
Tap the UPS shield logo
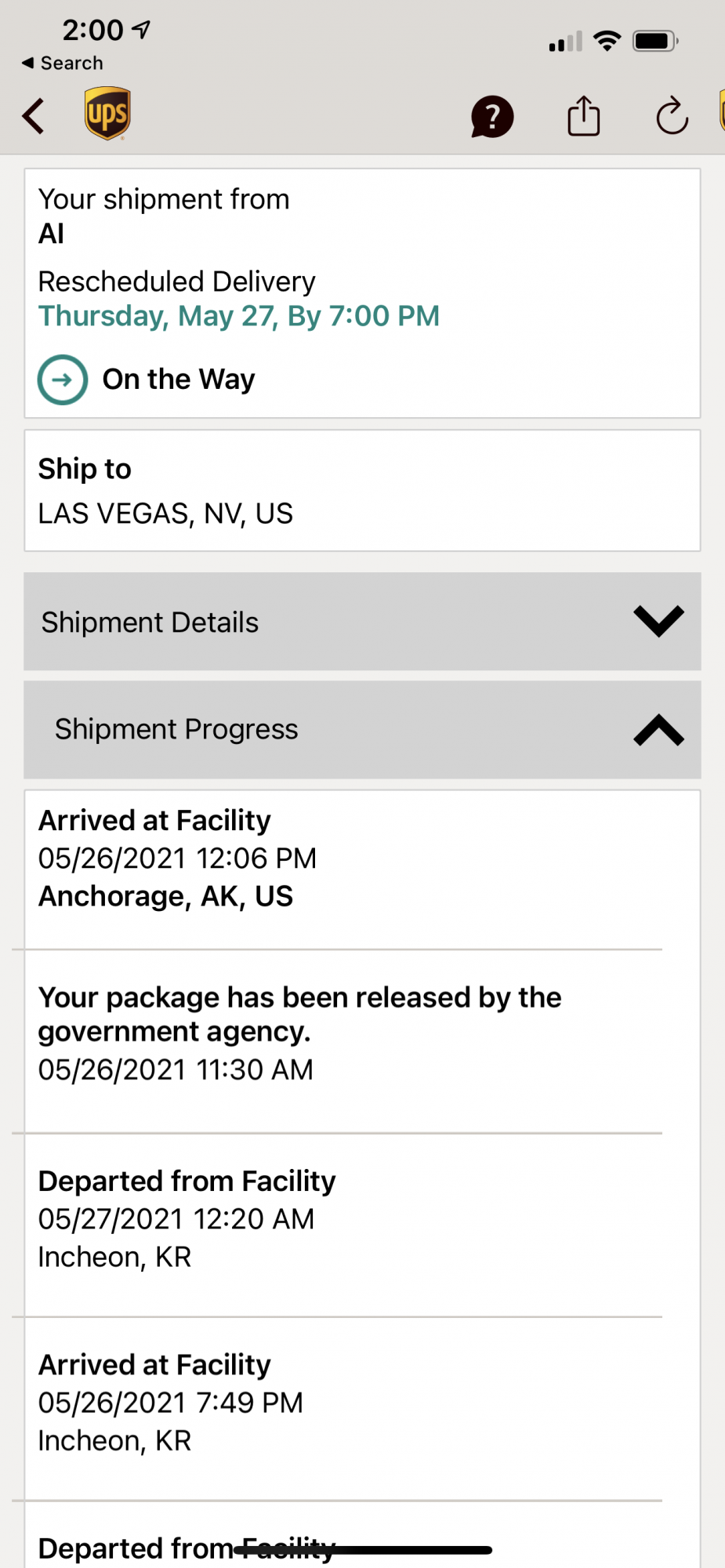coord(107,114)
